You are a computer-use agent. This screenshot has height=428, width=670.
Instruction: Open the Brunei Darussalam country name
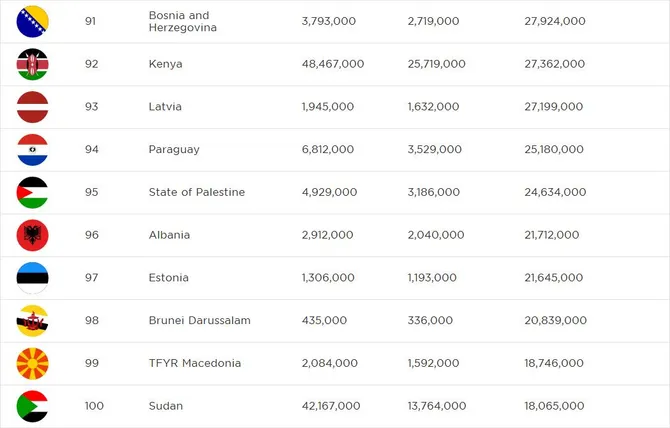coord(200,320)
